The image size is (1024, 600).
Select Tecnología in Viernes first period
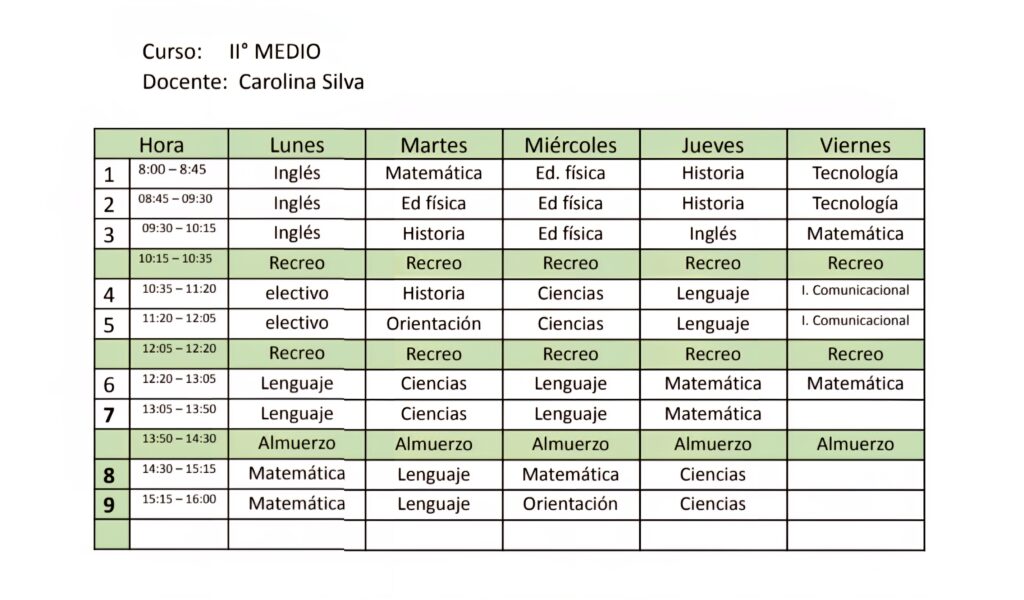click(856, 174)
